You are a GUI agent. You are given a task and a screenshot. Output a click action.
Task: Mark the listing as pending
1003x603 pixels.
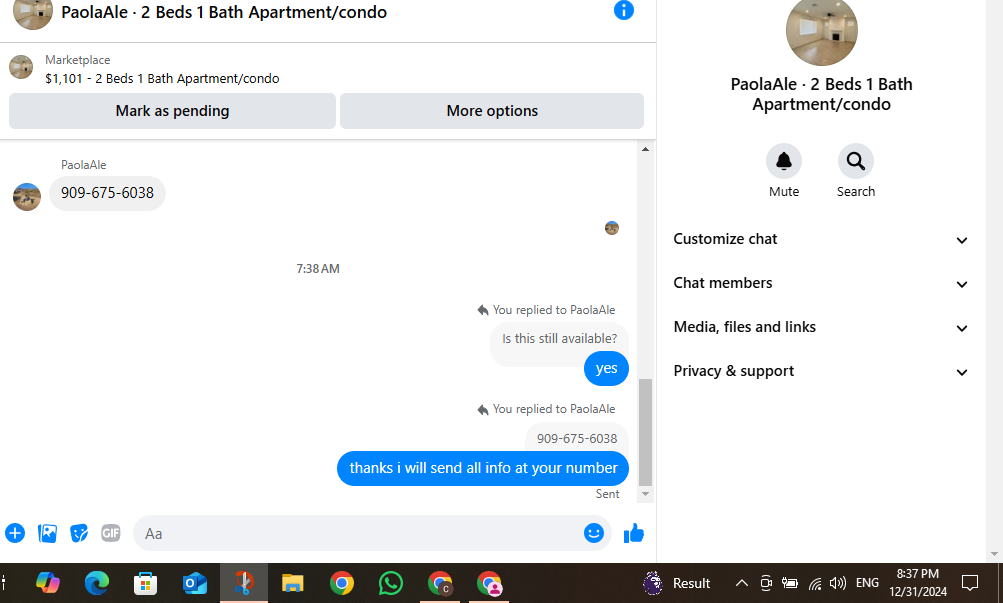point(172,111)
